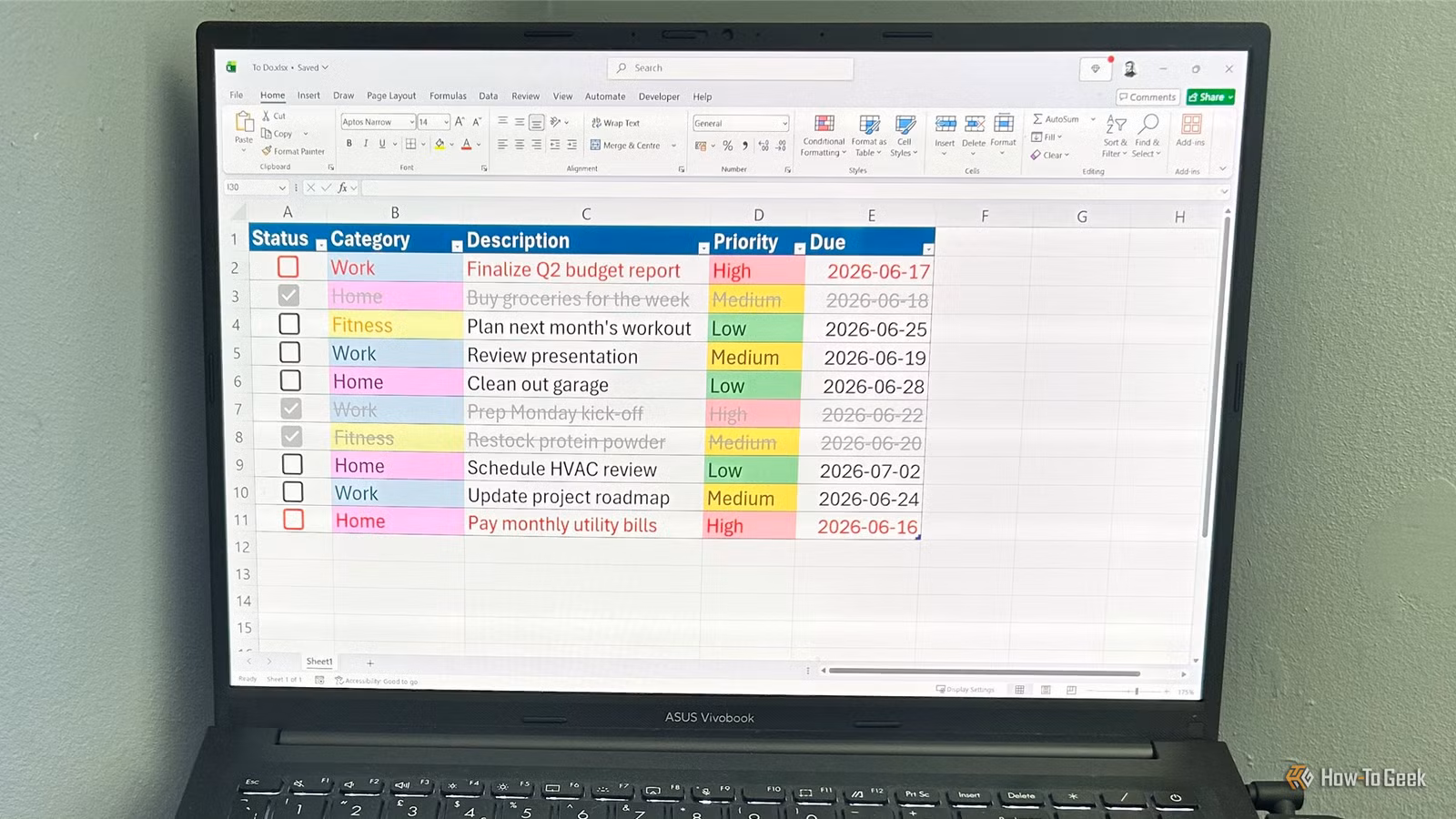The width and height of the screenshot is (1456, 819).
Task: Click the Increase Indent icon
Action: point(571,145)
